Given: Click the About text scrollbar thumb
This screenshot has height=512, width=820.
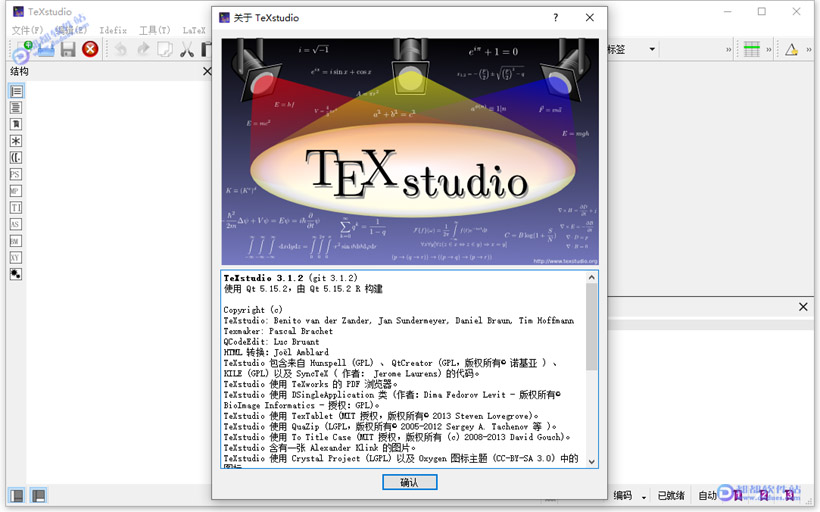Looking at the screenshot, I should pos(591,327).
